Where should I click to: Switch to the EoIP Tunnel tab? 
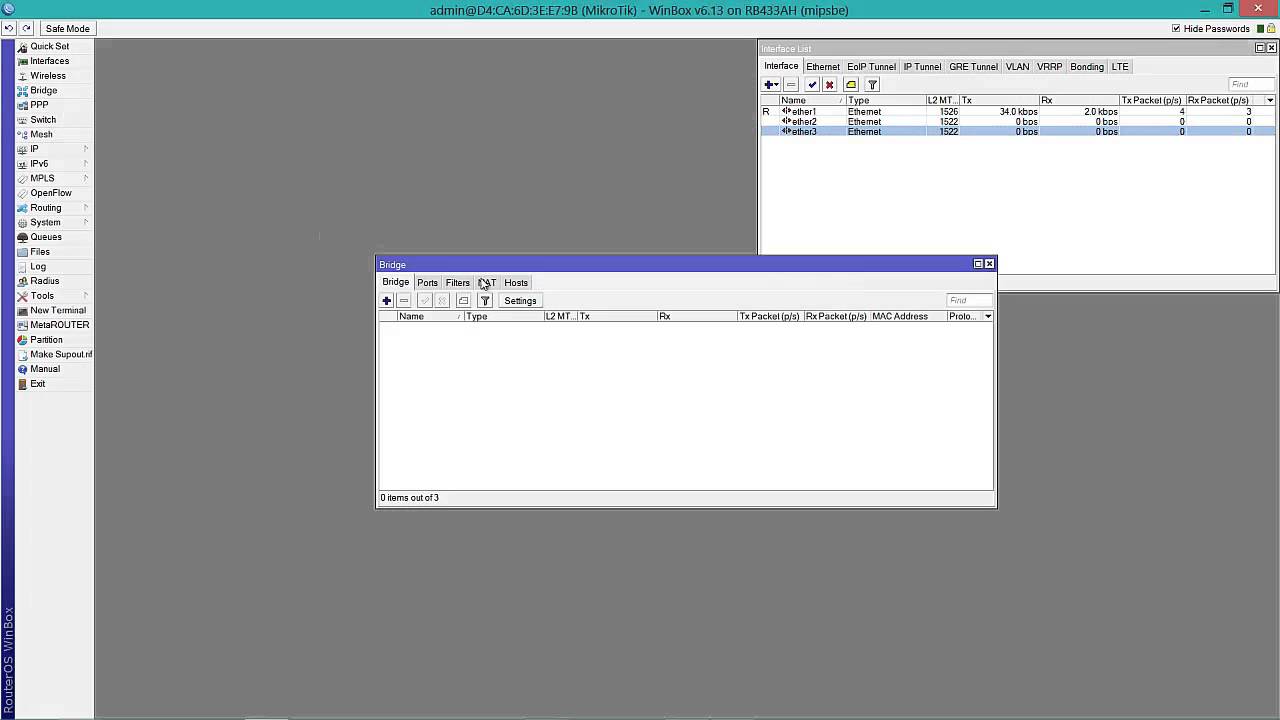pyautogui.click(x=871, y=67)
